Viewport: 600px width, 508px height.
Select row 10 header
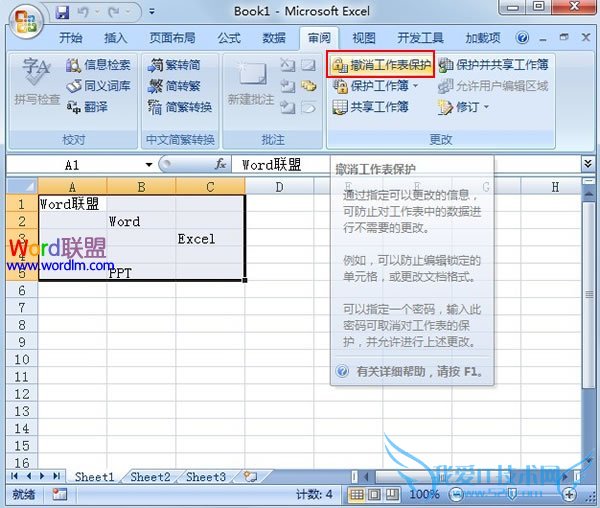pyautogui.click(x=22, y=359)
